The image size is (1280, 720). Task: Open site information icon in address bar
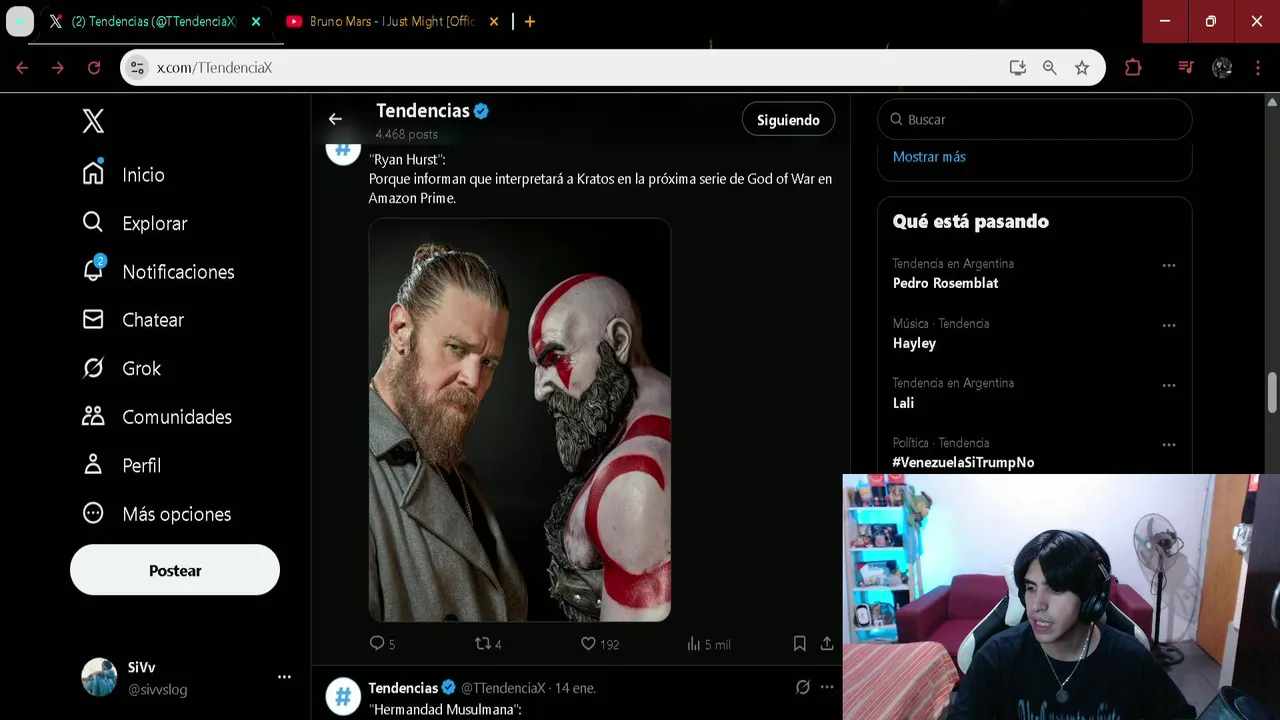click(138, 67)
